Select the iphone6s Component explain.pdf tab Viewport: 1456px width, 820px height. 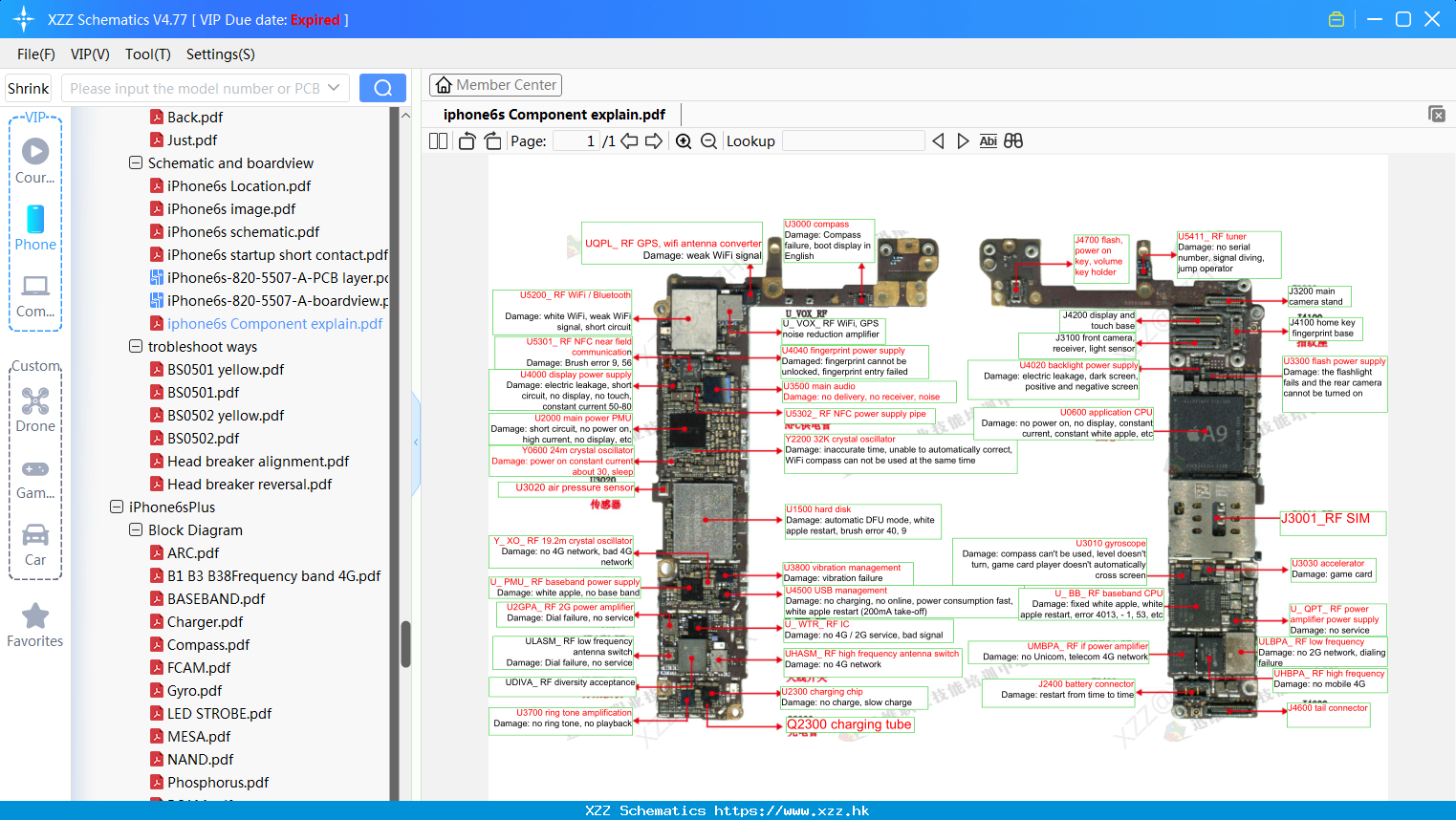click(x=554, y=115)
